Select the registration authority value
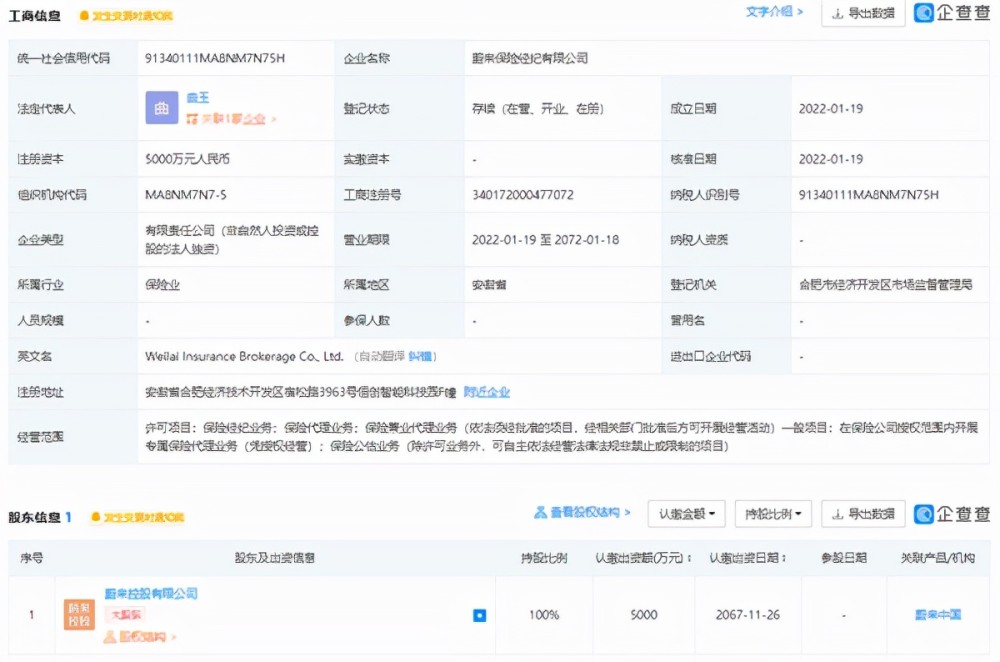This screenshot has width=1000, height=662. (886, 284)
